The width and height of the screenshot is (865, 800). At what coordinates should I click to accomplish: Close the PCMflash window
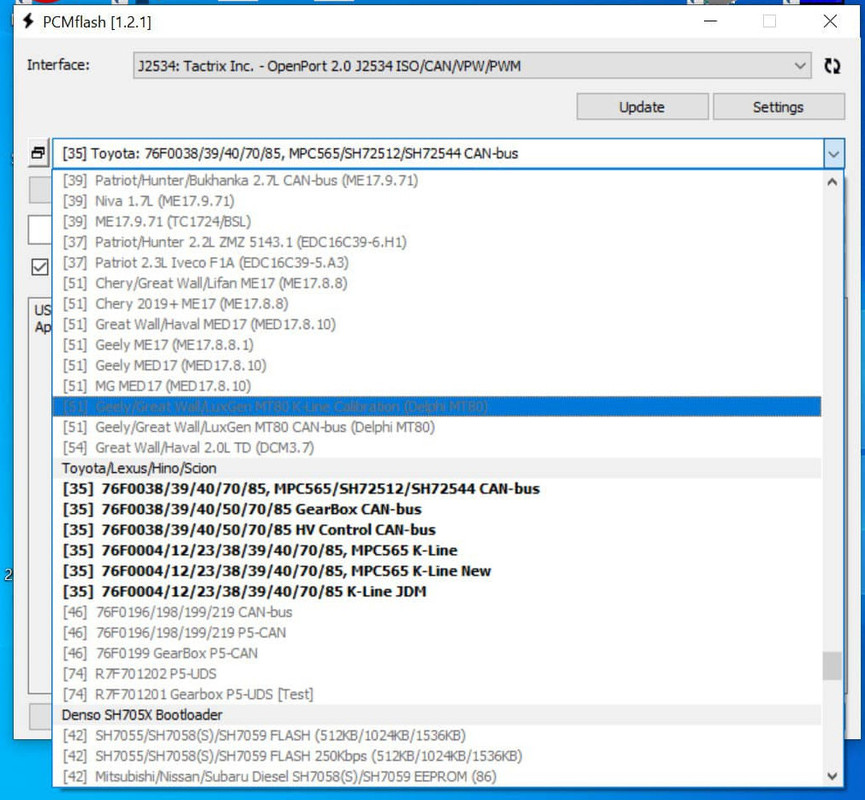(830, 22)
